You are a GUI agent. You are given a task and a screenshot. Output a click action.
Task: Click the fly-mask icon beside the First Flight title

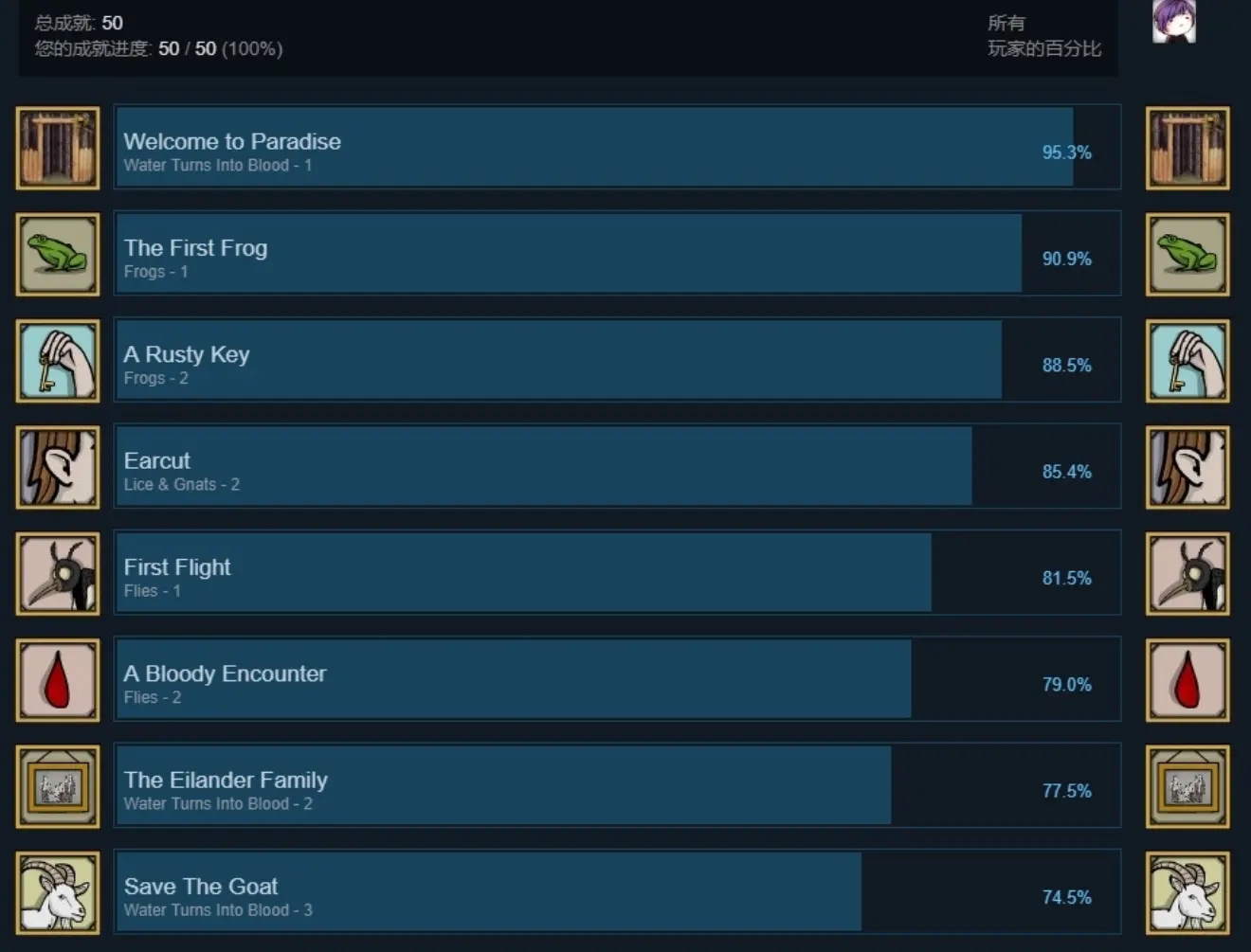click(58, 574)
